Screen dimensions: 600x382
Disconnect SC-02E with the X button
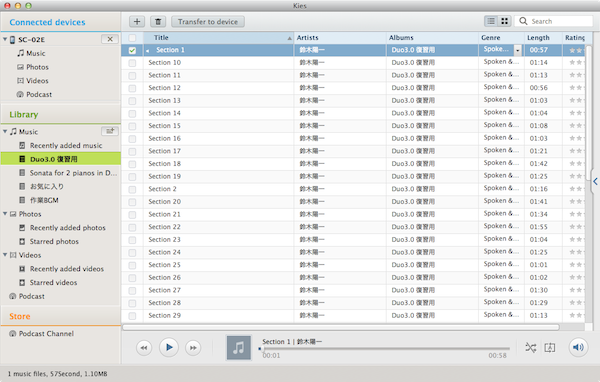110,39
